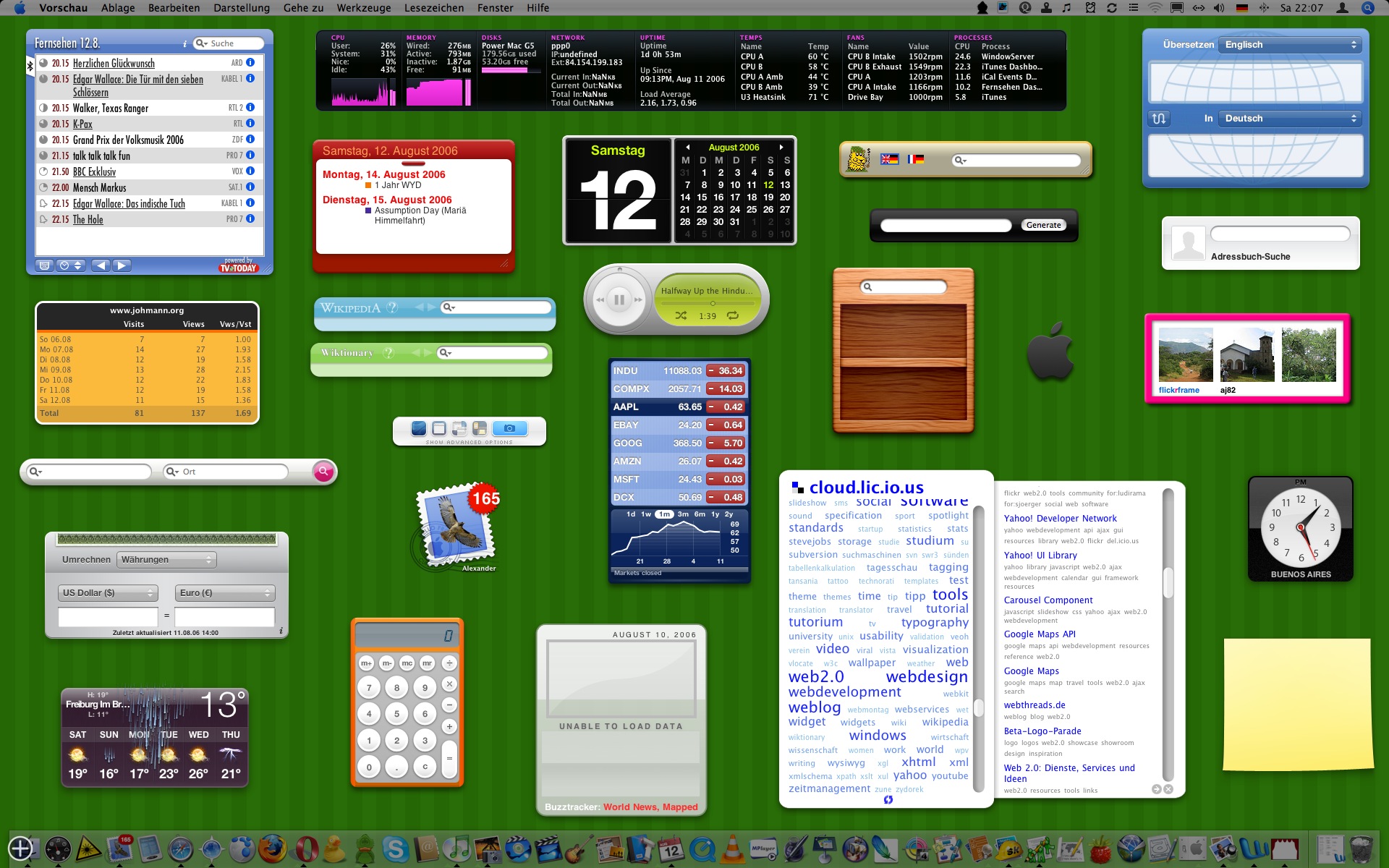
Task: Open the Währungen conversion type dropdown
Action: (x=166, y=560)
